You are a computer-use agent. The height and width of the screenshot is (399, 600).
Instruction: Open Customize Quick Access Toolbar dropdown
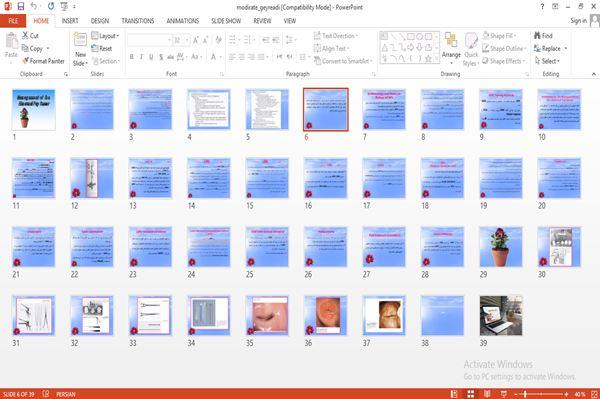point(74,6)
